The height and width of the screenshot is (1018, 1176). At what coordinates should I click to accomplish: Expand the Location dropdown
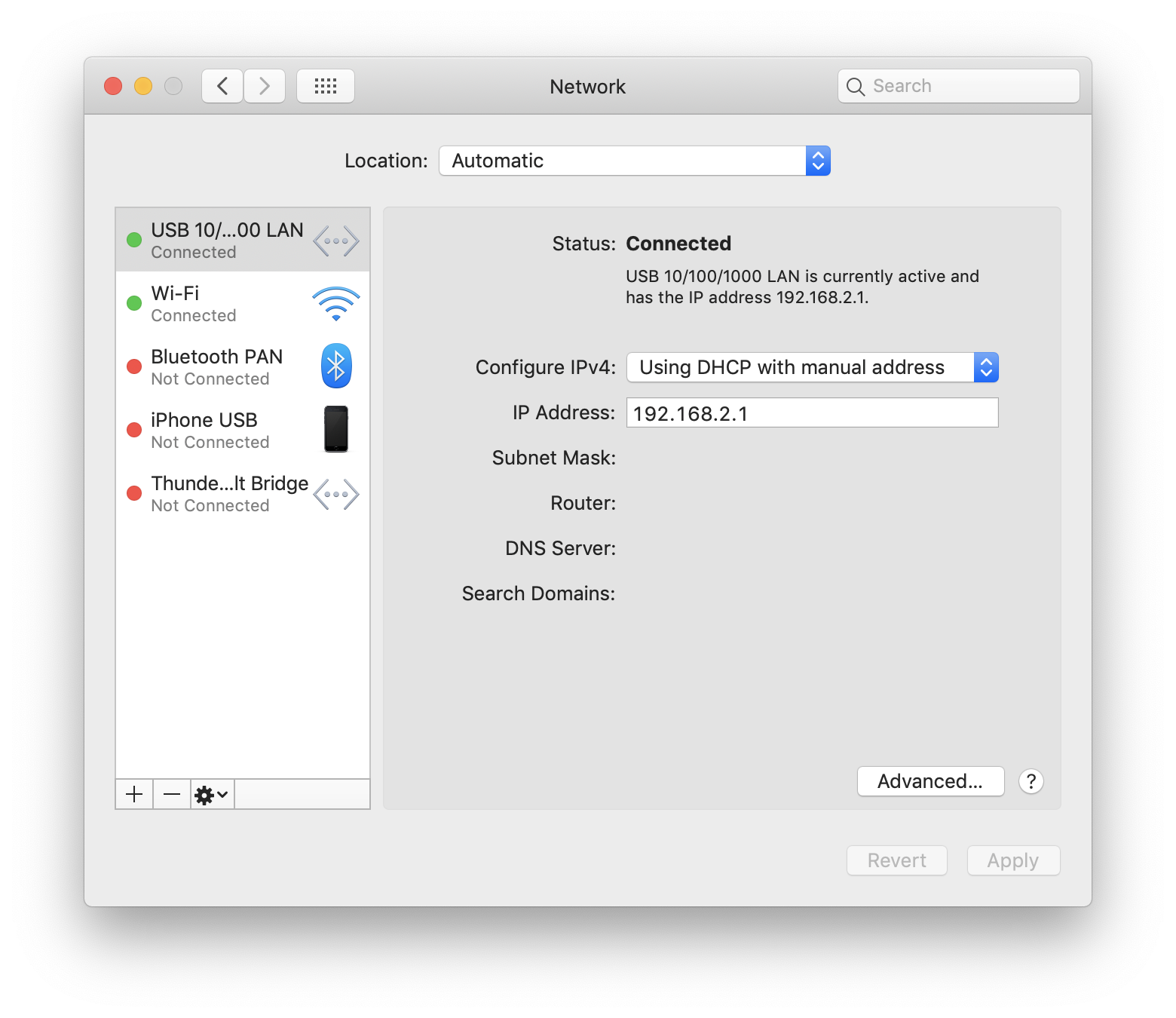634,161
